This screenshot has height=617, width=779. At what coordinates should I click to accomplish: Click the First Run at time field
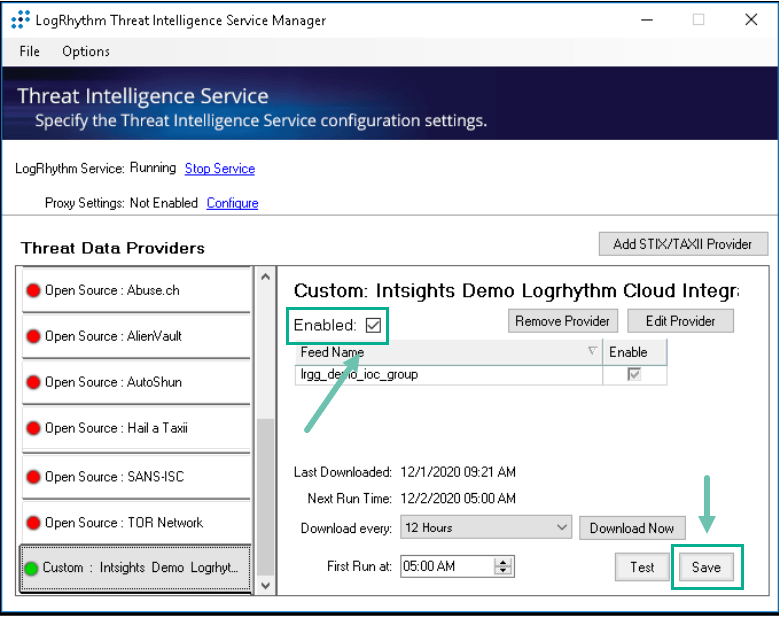[445, 567]
